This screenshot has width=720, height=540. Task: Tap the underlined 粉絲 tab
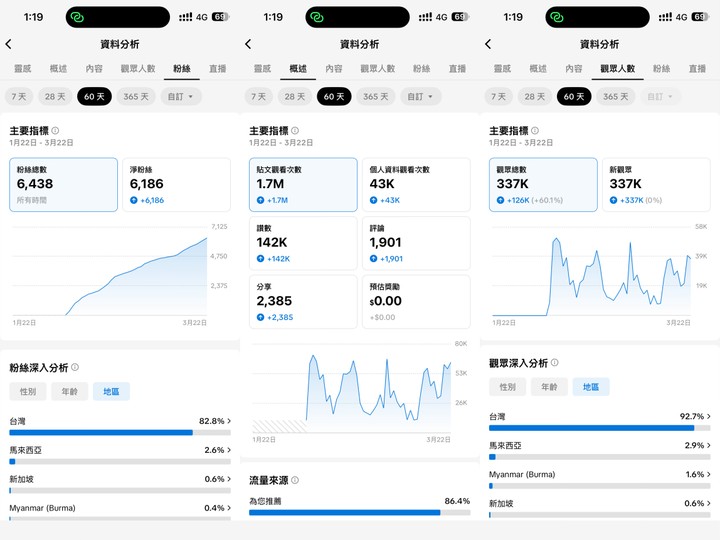coord(181,69)
